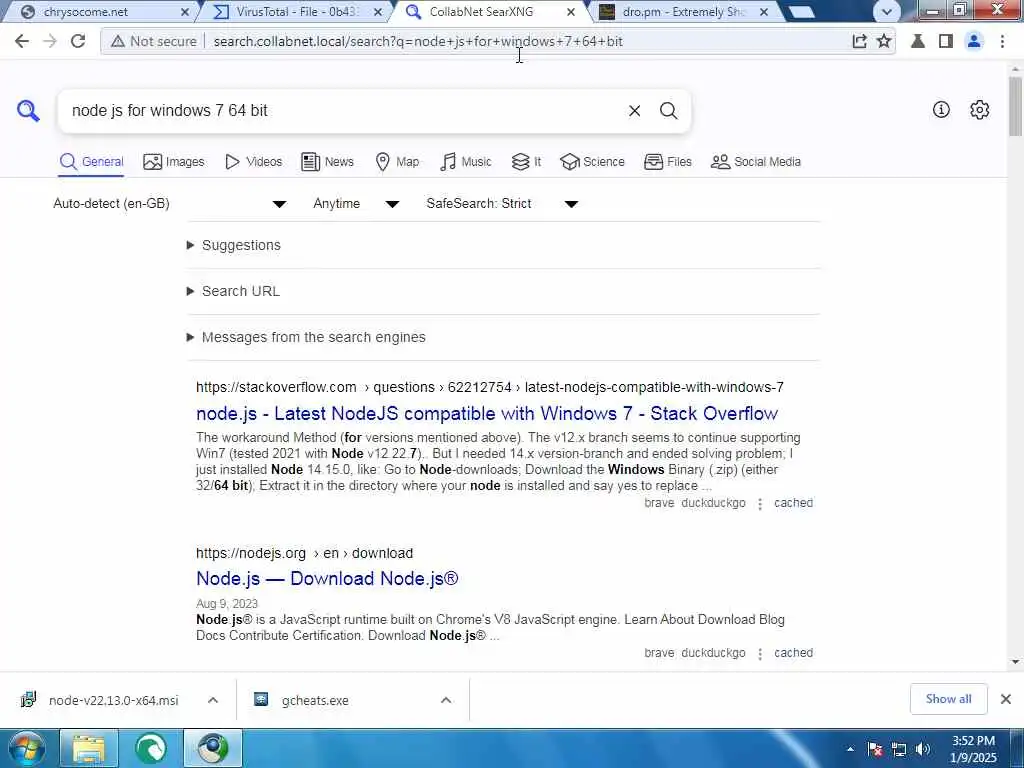Image resolution: width=1024 pixels, height=768 pixels.
Task: Open cached version of stackoverflow result
Action: pyautogui.click(x=793, y=504)
